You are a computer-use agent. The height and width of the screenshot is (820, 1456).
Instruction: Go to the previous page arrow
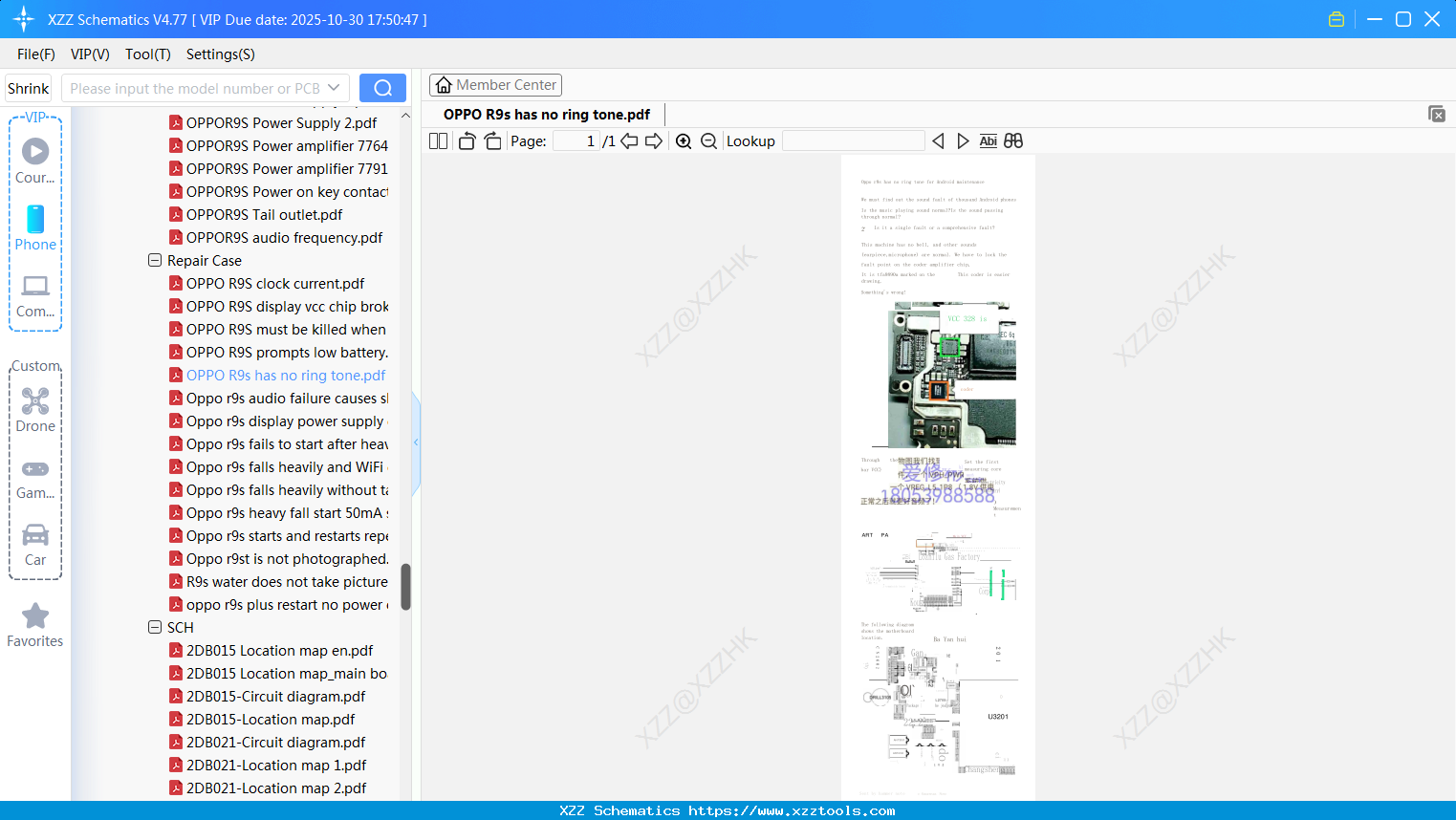pos(629,141)
